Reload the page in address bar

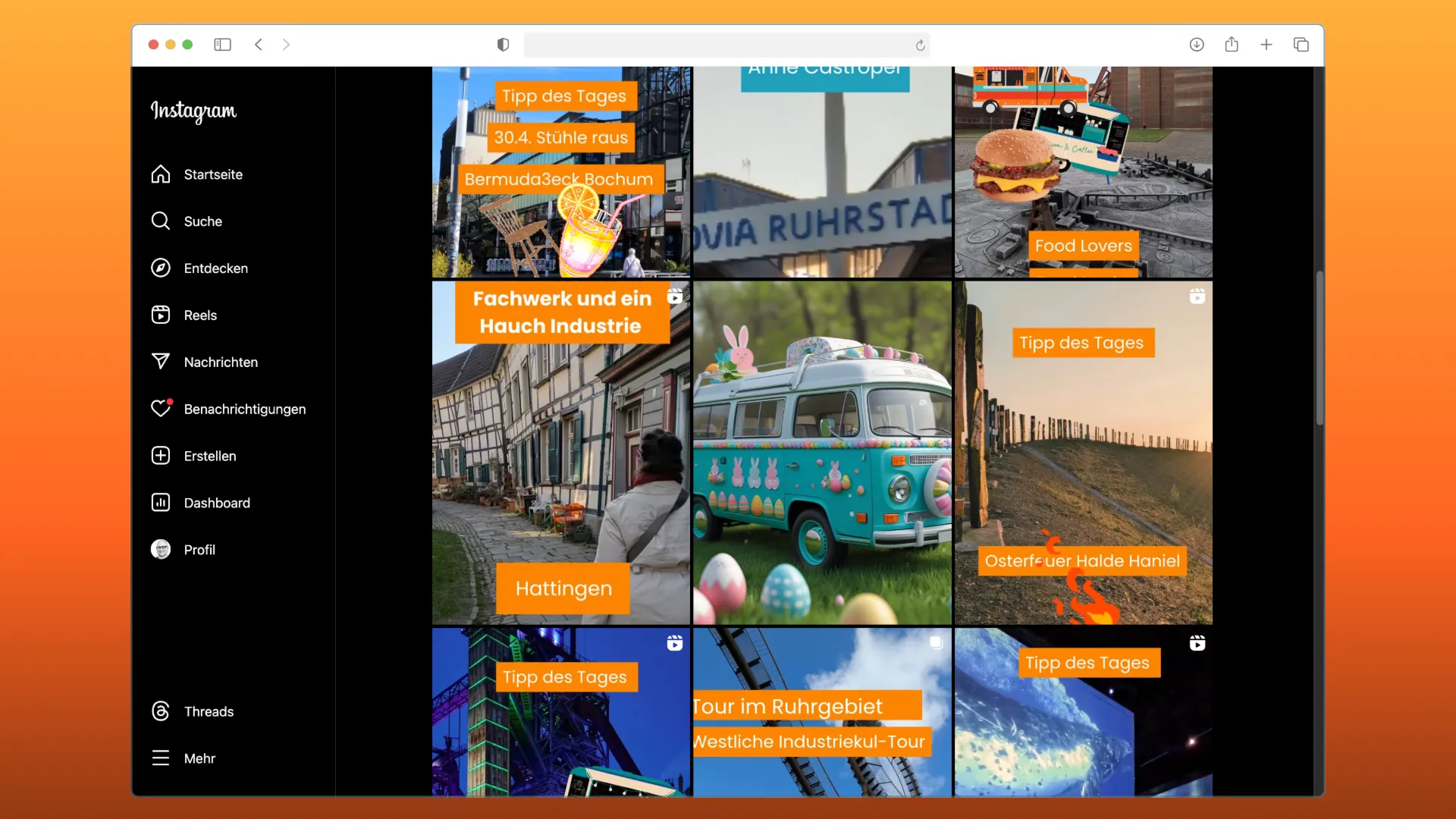click(920, 45)
